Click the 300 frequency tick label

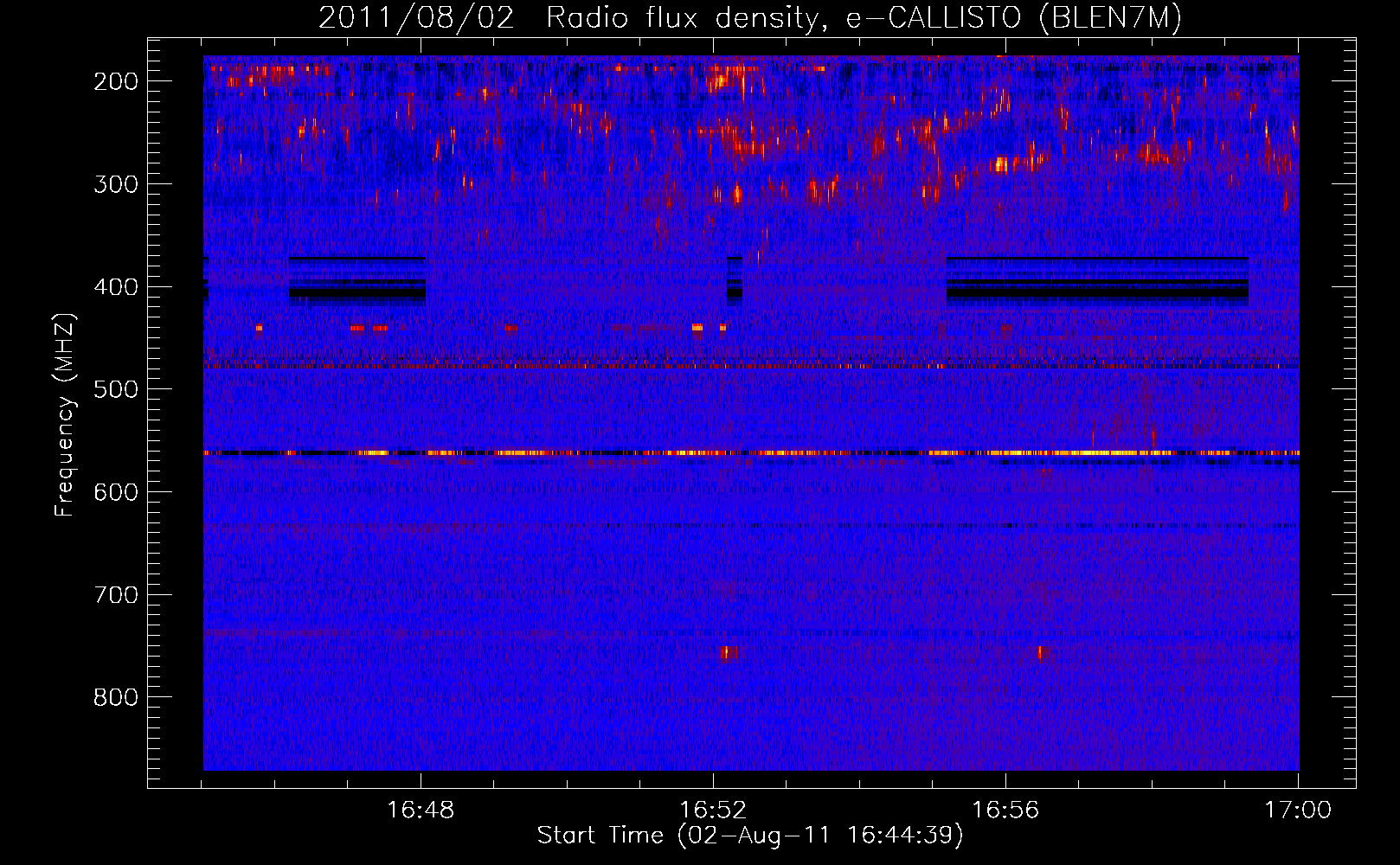116,184
